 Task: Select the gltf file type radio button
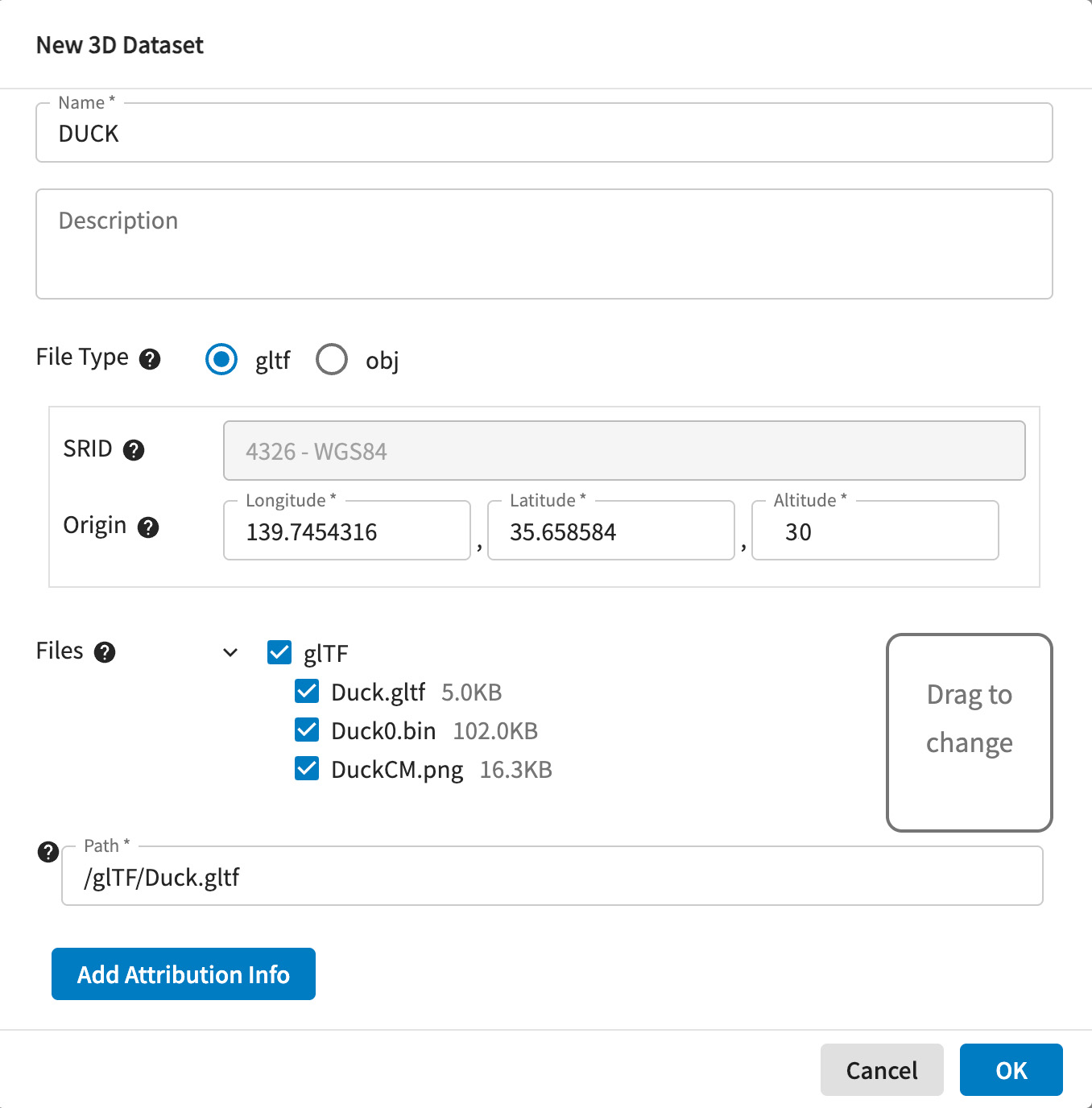coord(221,359)
